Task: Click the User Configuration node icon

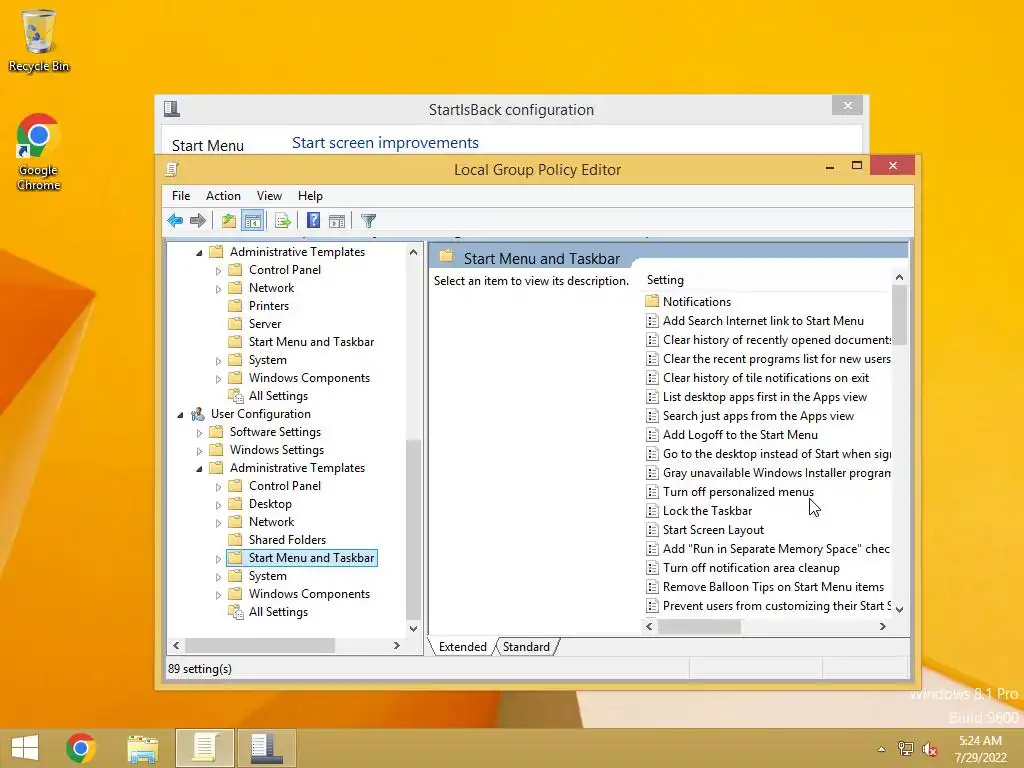Action: click(x=198, y=414)
